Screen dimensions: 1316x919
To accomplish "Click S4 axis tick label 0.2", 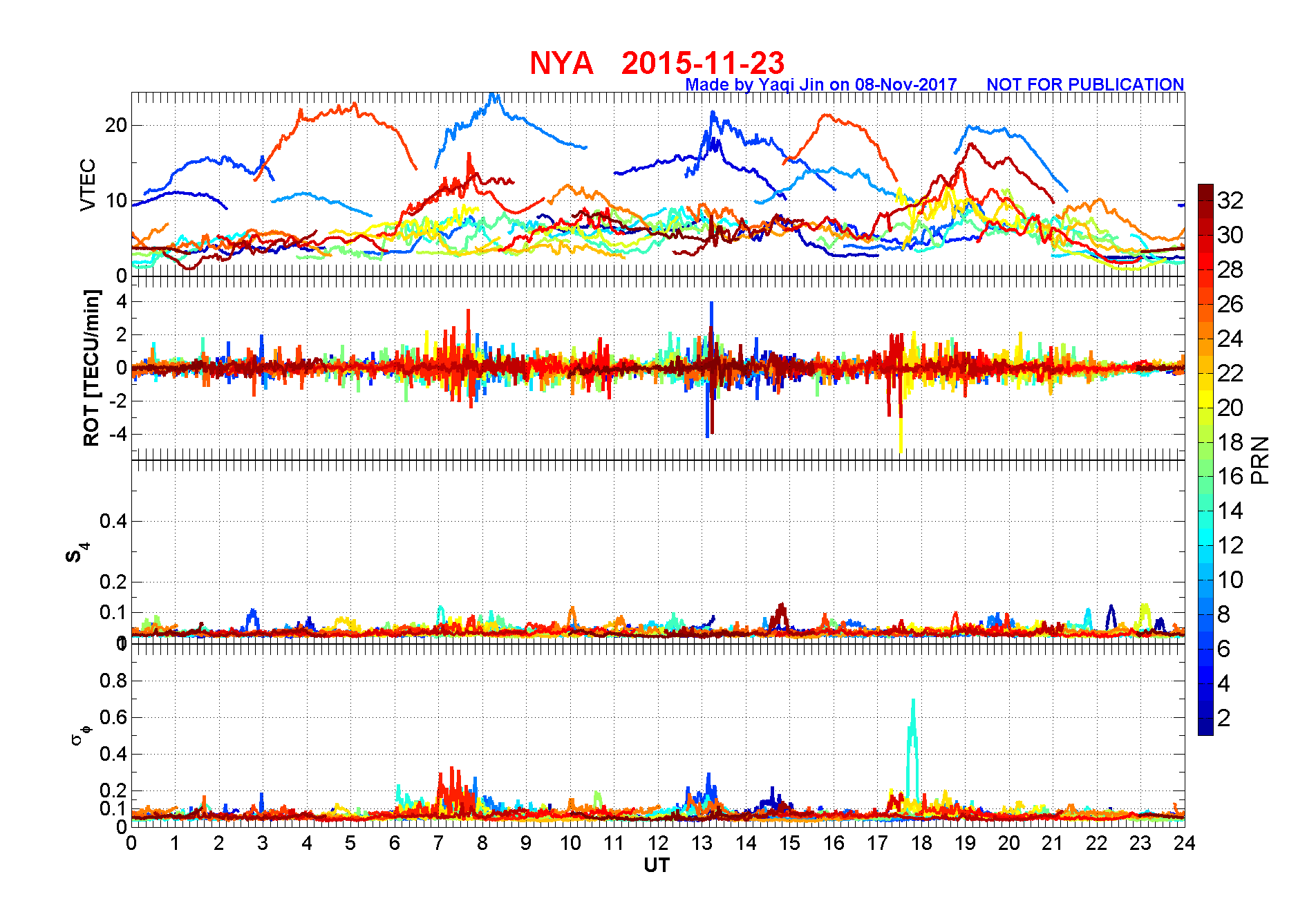I will [113, 582].
